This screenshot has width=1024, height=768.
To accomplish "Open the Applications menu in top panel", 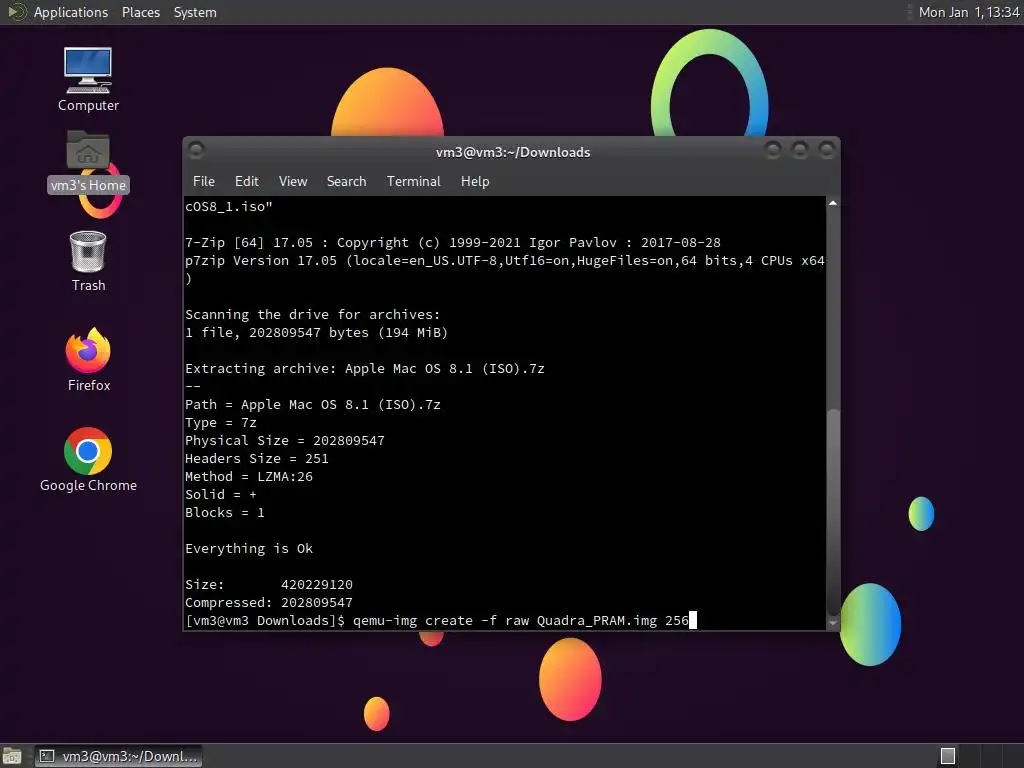I will pos(71,12).
